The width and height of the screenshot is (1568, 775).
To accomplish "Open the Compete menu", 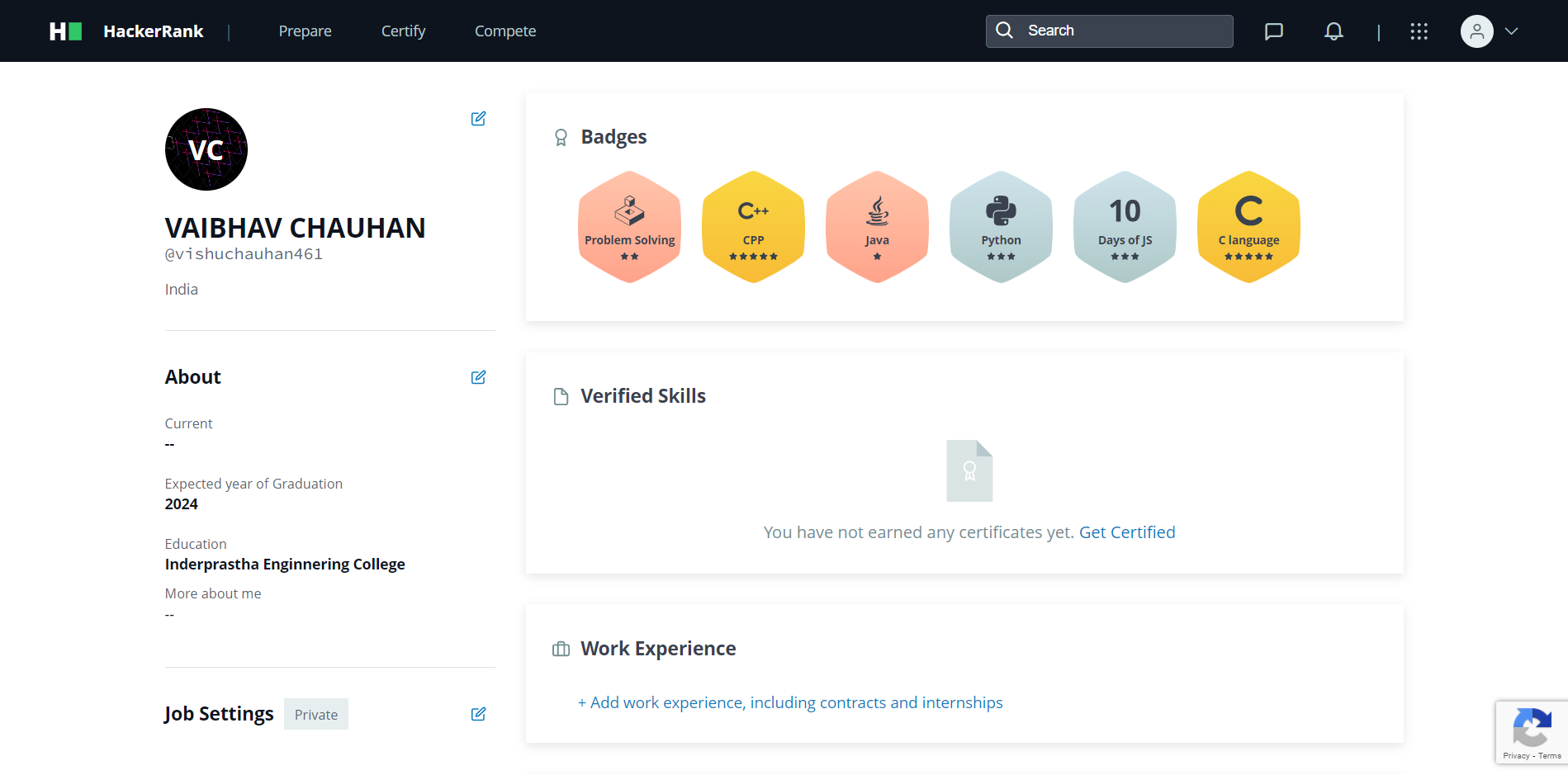I will (505, 31).
